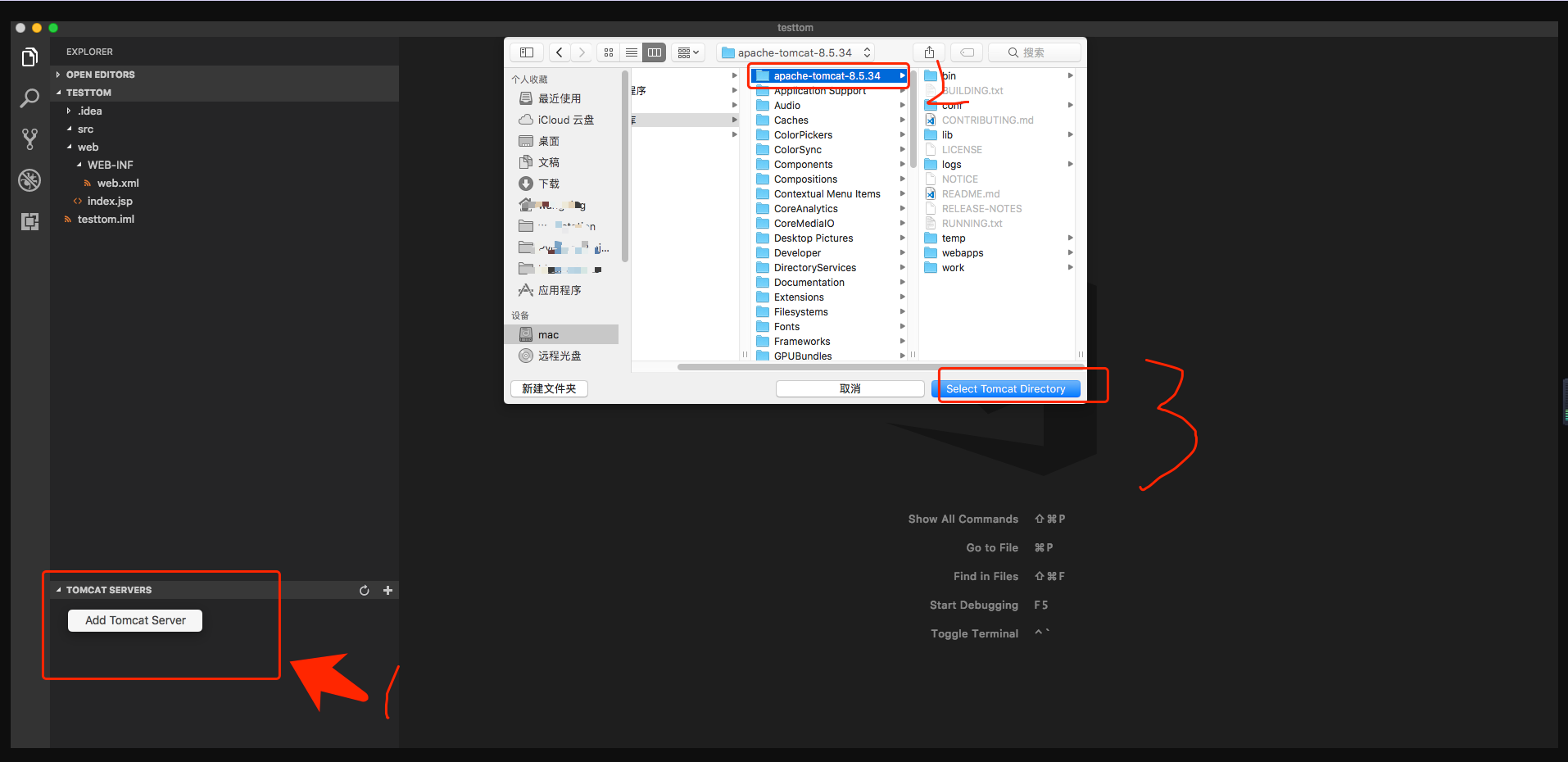Click the 搜索 search field

pyautogui.click(x=1035, y=52)
